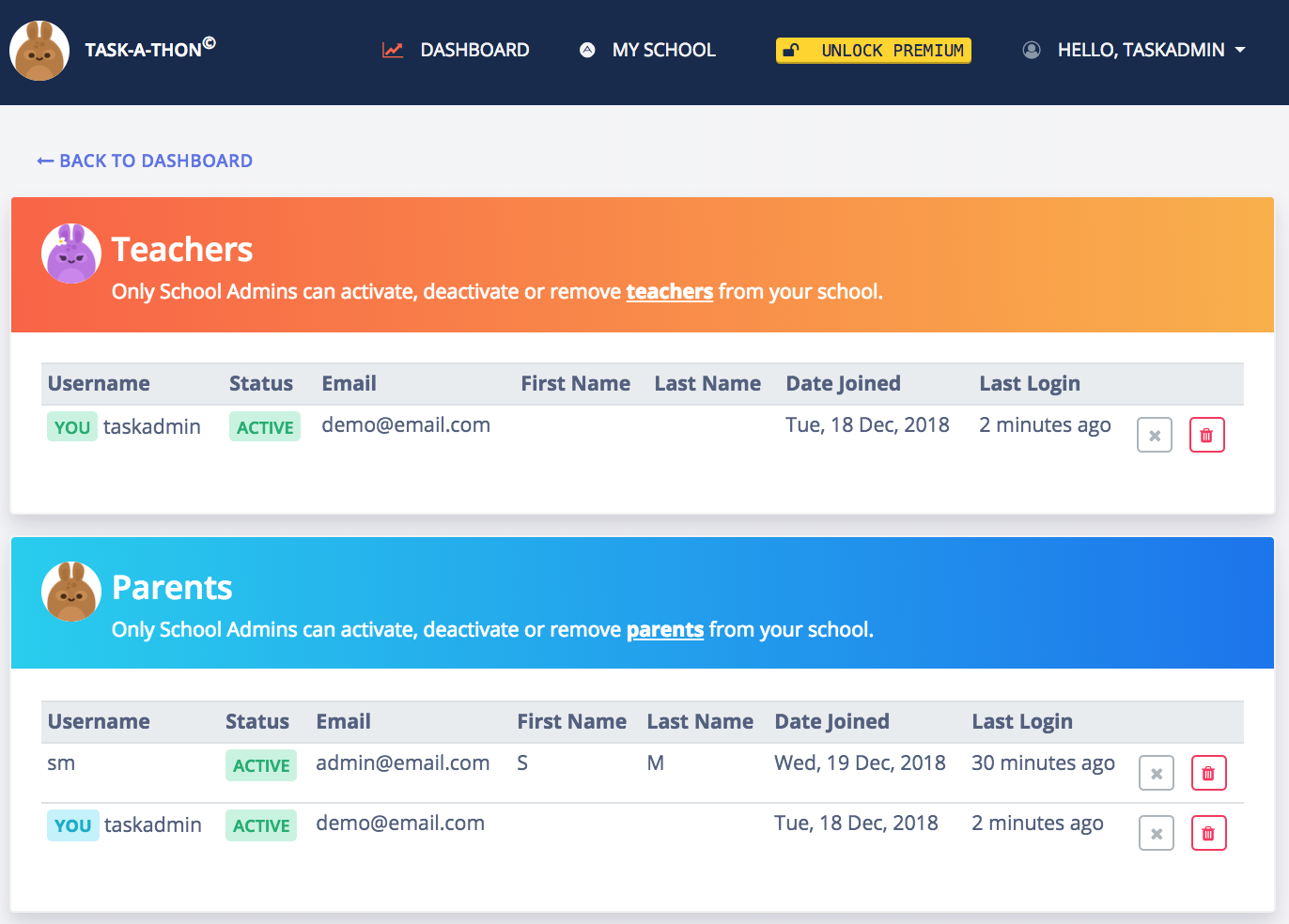Screen dimensions: 1289x924
Task: Click demo@email.com in Parents table
Action: click(x=400, y=823)
